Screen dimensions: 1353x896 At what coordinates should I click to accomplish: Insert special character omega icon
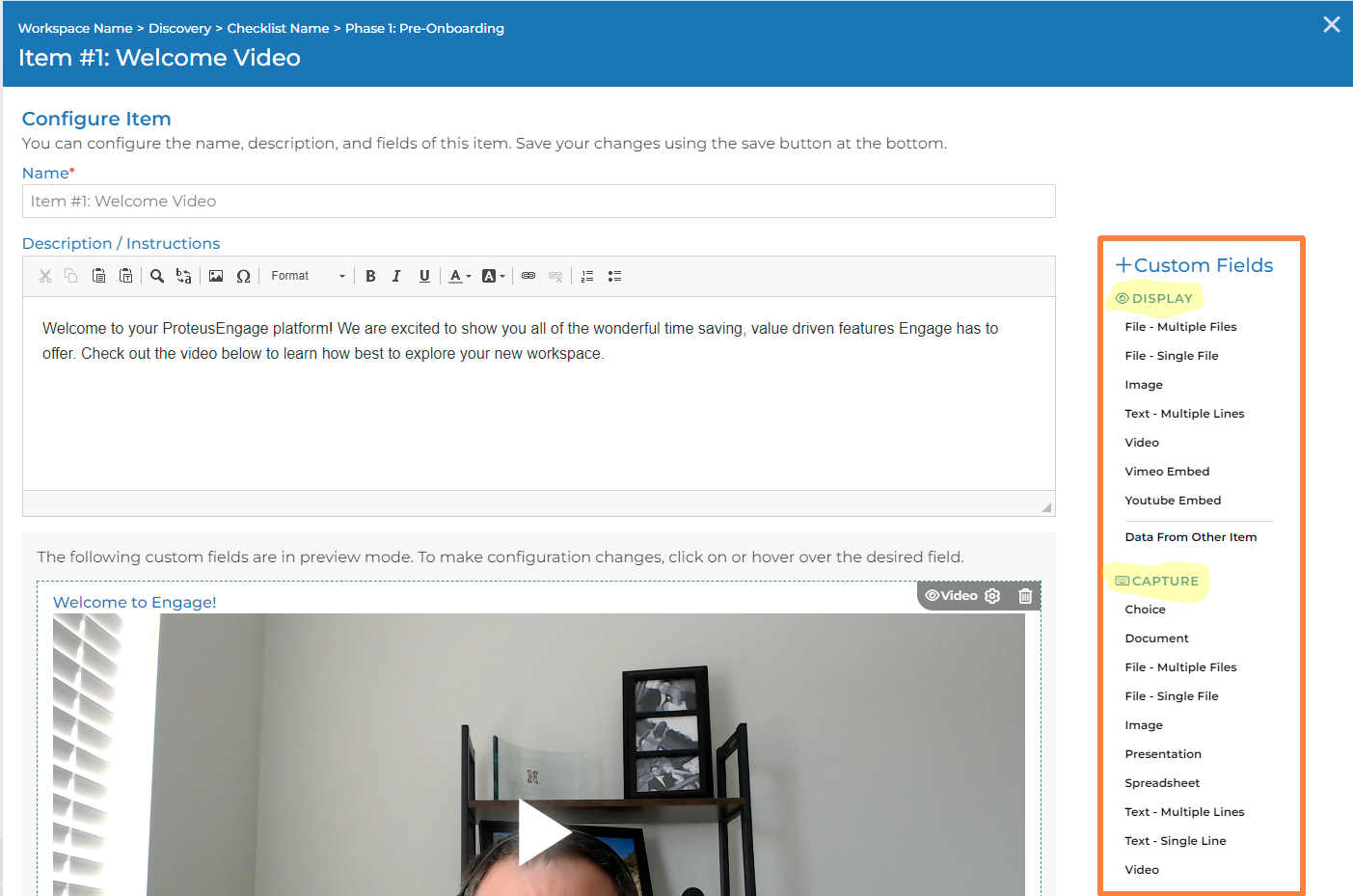(243, 276)
